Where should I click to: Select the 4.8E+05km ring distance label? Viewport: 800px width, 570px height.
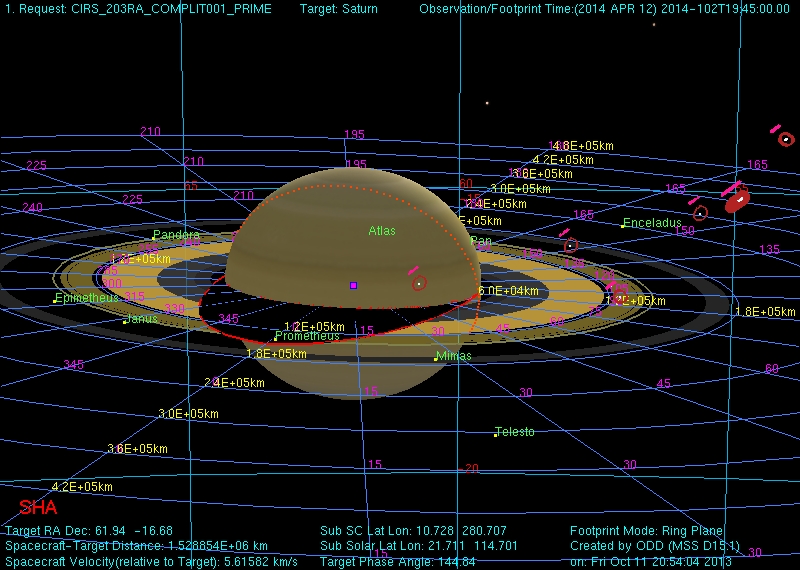(581, 146)
